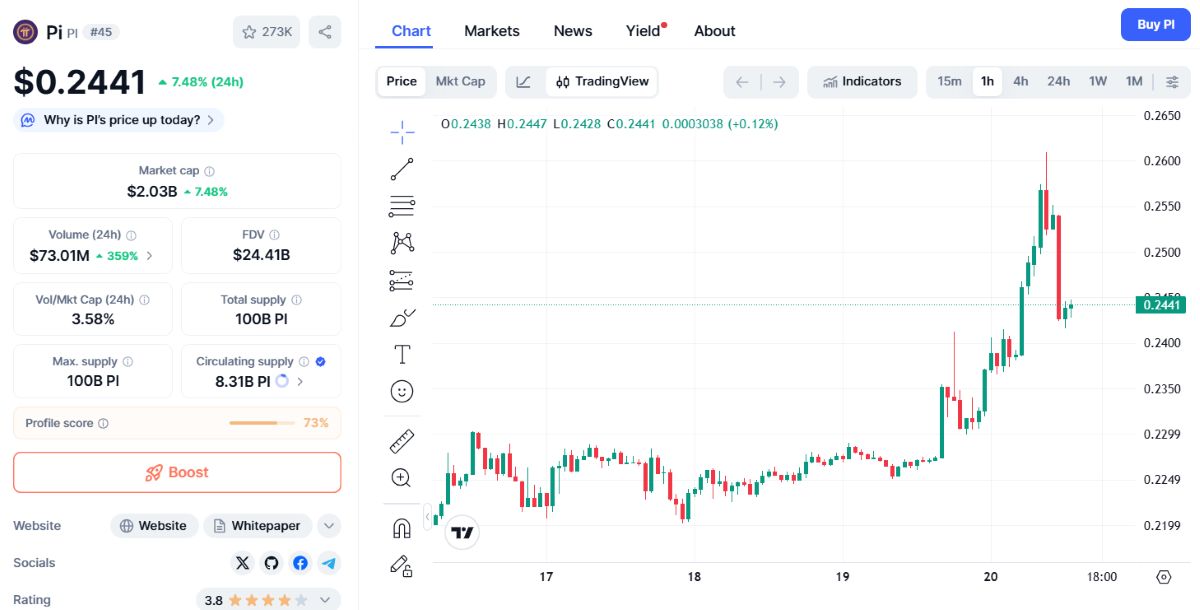Viewport: 1200px width, 610px height.
Task: Expand Volume (24h) details arrow
Action: 150,255
